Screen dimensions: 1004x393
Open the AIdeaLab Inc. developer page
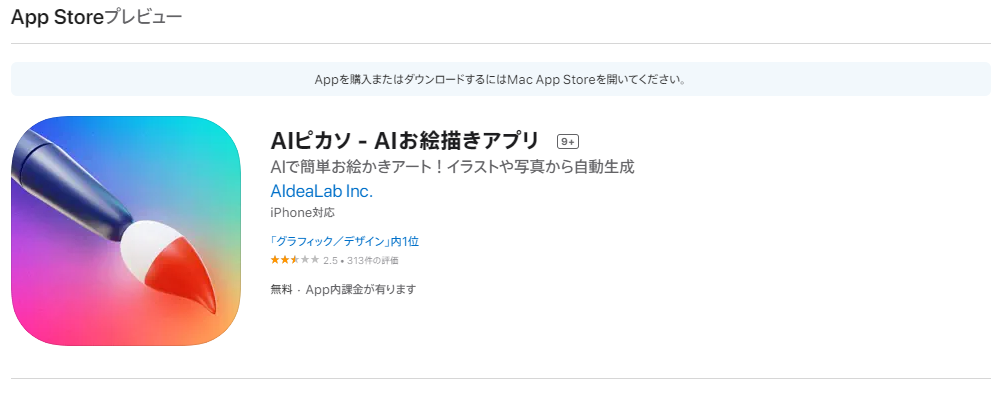pyautogui.click(x=321, y=191)
